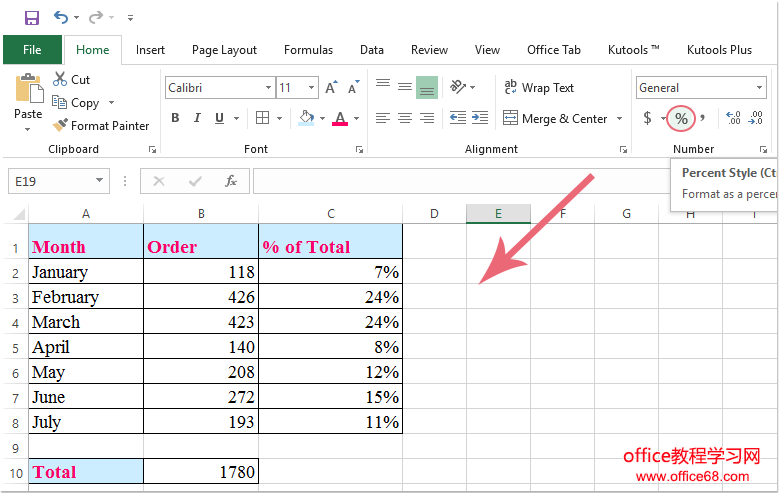Click the Paste button
Image resolution: width=779 pixels, height=493 pixels.
point(28,99)
